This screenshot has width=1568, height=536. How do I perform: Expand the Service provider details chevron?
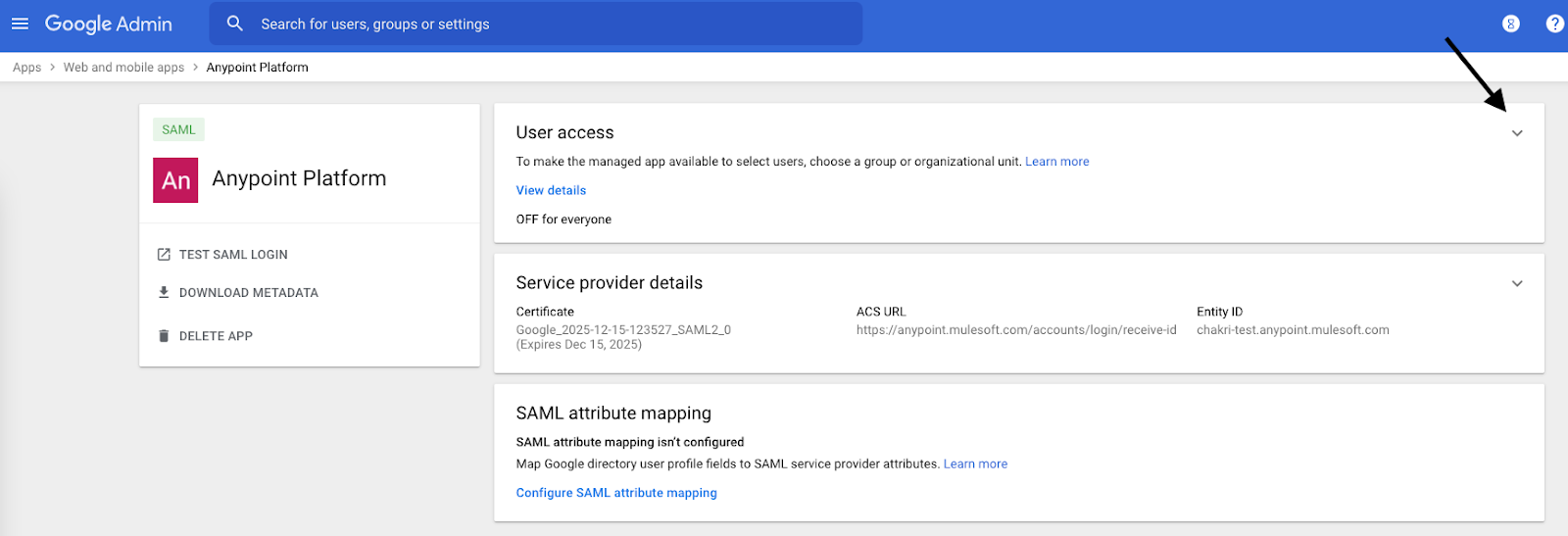click(x=1517, y=283)
